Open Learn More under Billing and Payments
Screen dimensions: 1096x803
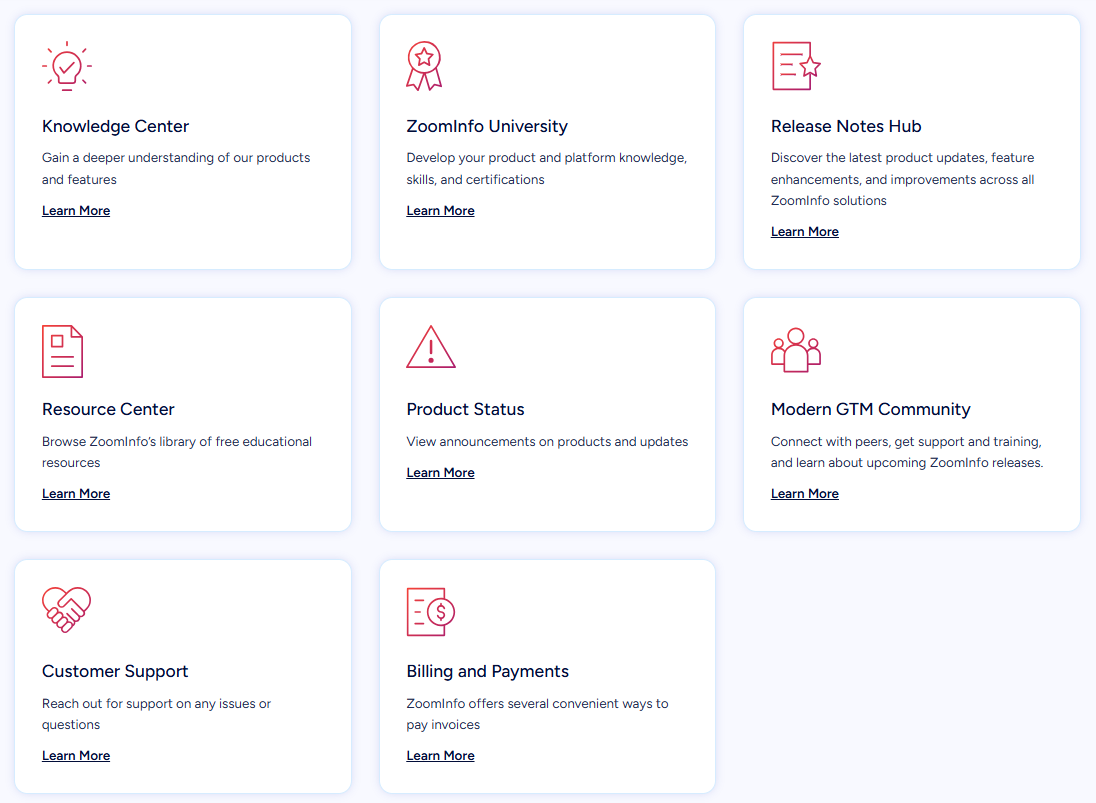tap(440, 756)
